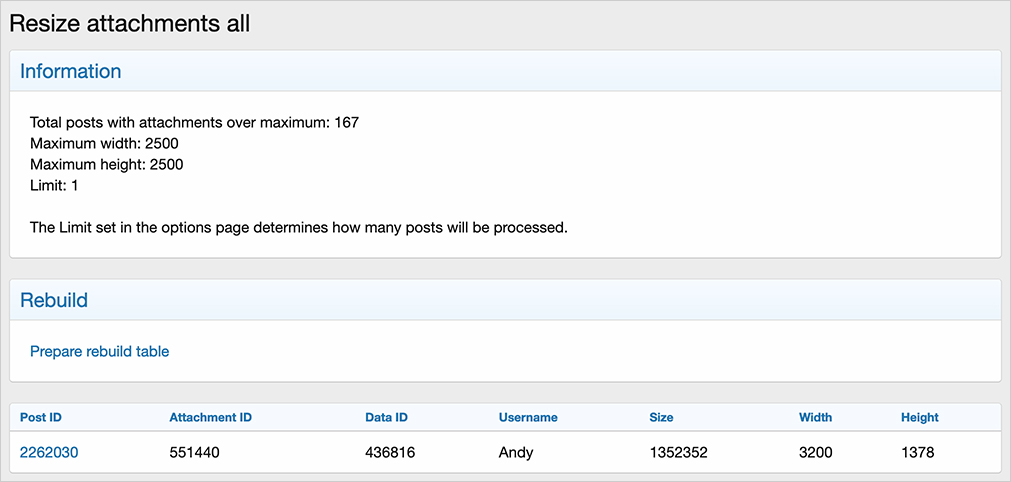The height and width of the screenshot is (482, 1011).
Task: Click the Total posts with attachments line
Action: point(194,122)
